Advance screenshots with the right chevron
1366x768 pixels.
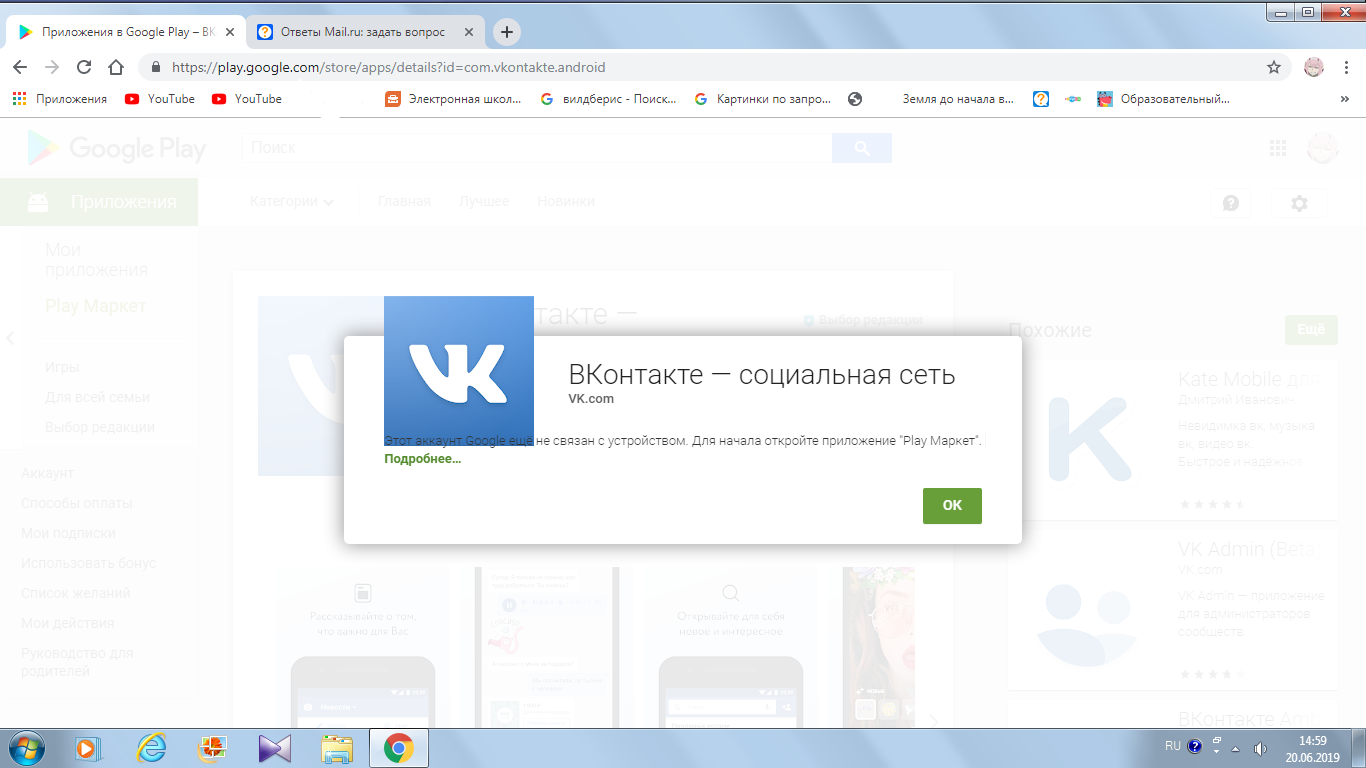[934, 720]
